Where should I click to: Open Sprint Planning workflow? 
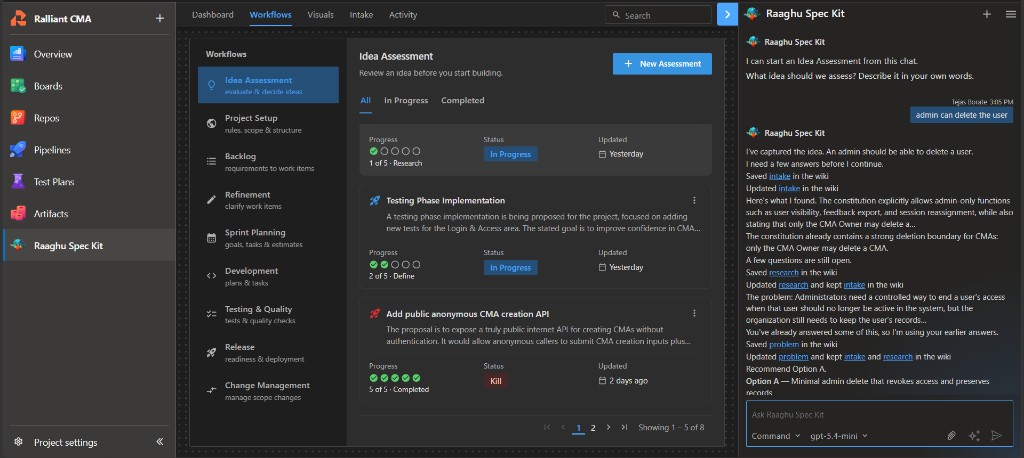point(268,238)
